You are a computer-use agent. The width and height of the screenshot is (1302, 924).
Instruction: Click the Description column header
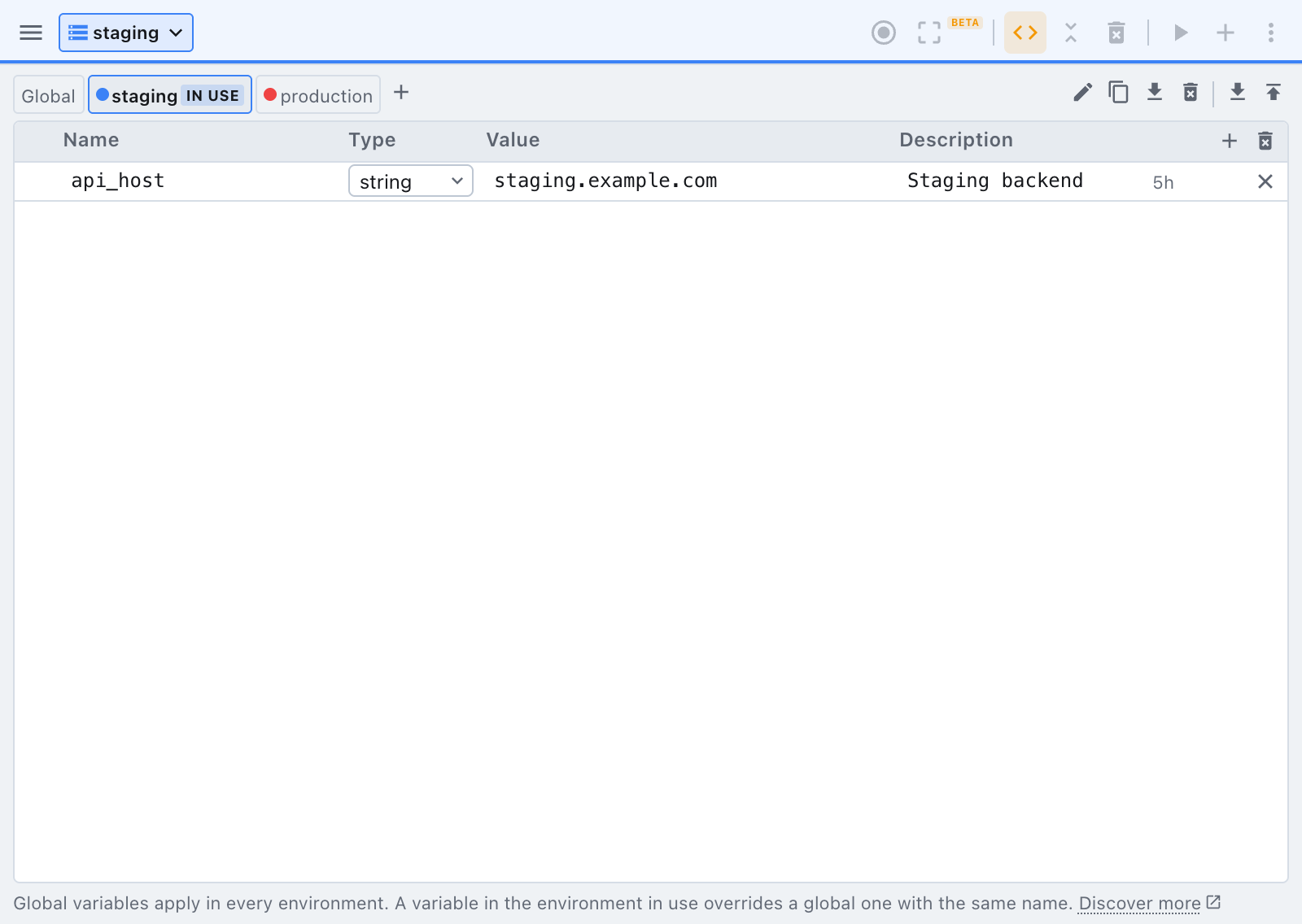(956, 140)
